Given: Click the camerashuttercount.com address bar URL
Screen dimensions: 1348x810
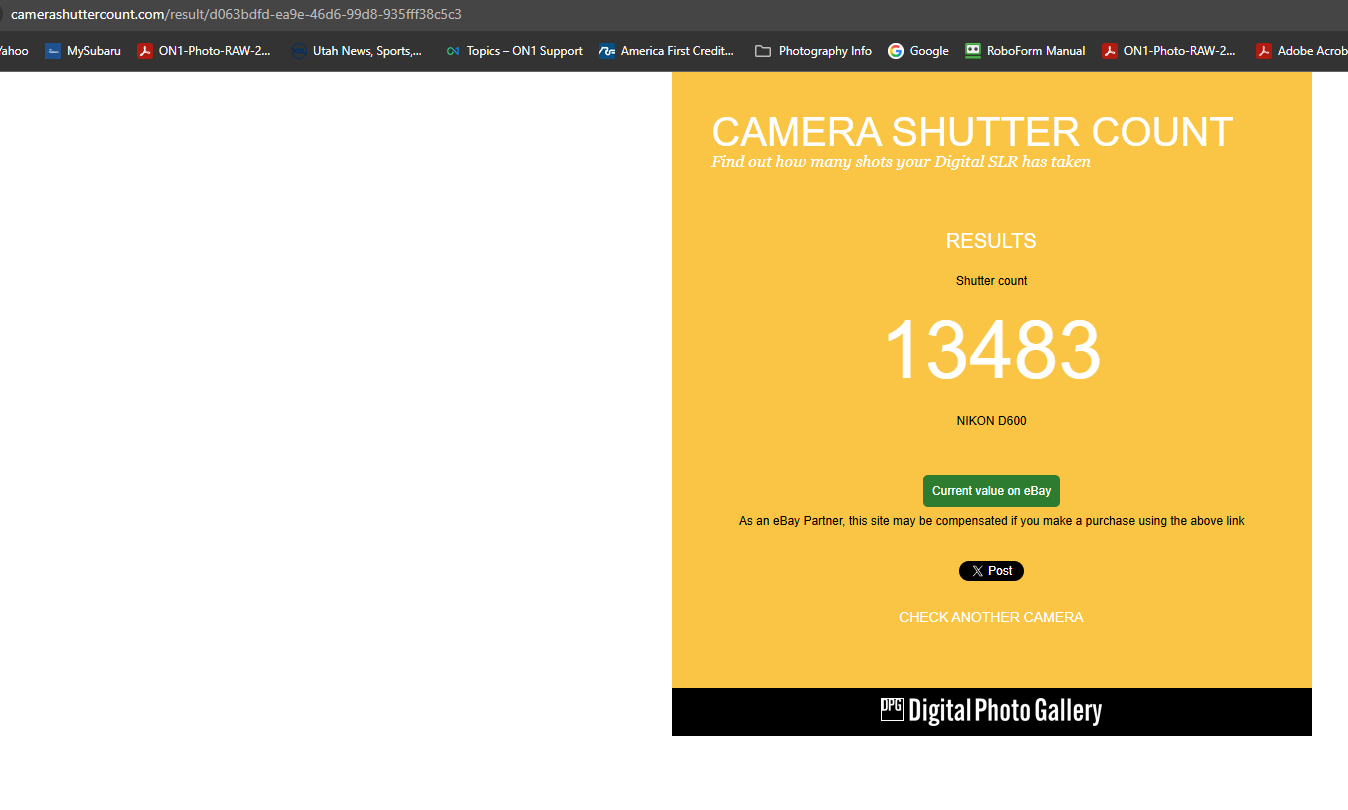Looking at the screenshot, I should [x=236, y=14].
